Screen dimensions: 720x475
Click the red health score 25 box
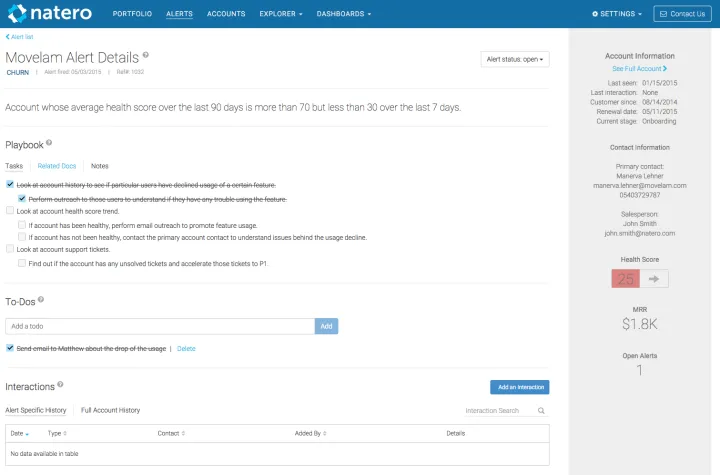pos(626,279)
